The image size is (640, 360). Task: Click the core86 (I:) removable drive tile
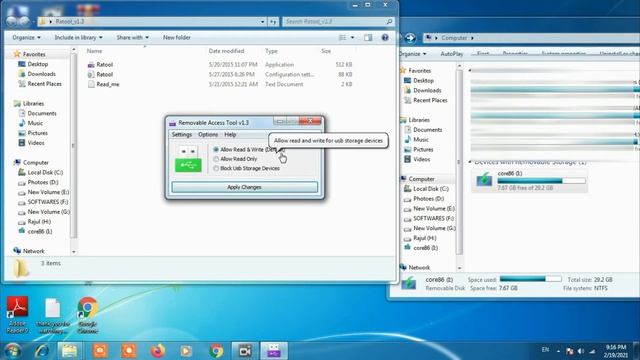tap(530, 180)
